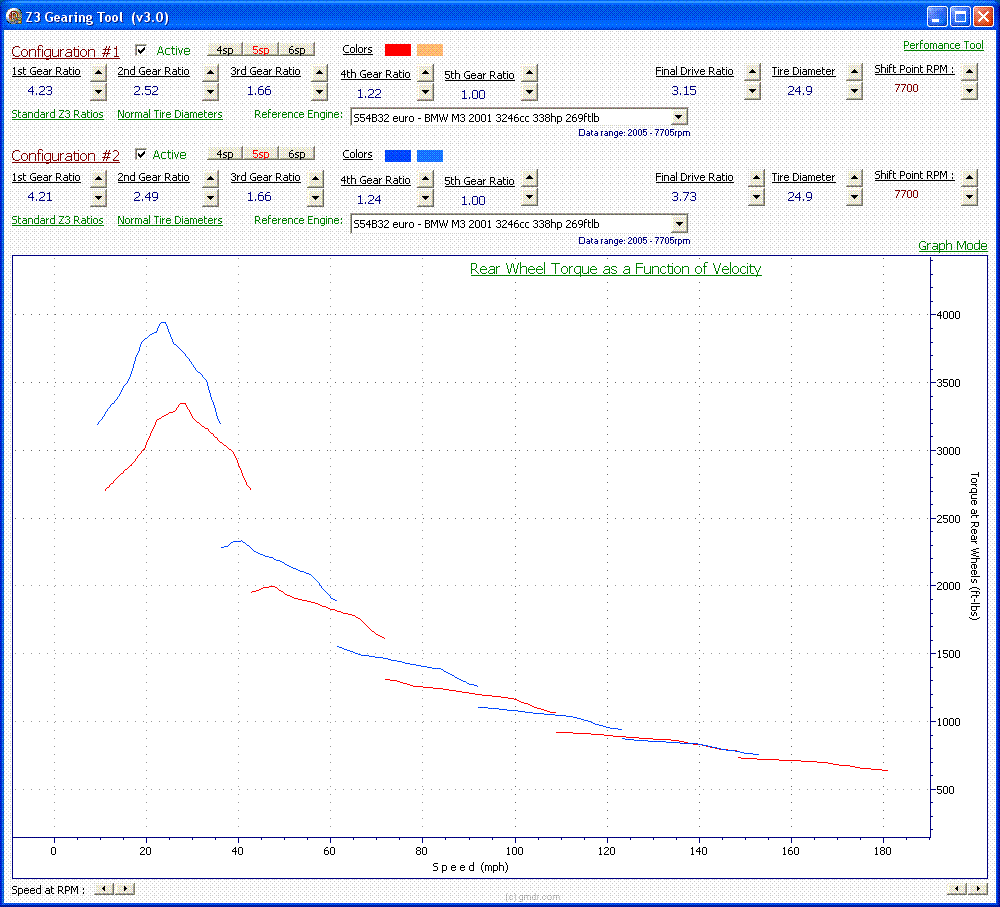
Task: Select 4sp tab for Configuration #2
Action: 225,154
